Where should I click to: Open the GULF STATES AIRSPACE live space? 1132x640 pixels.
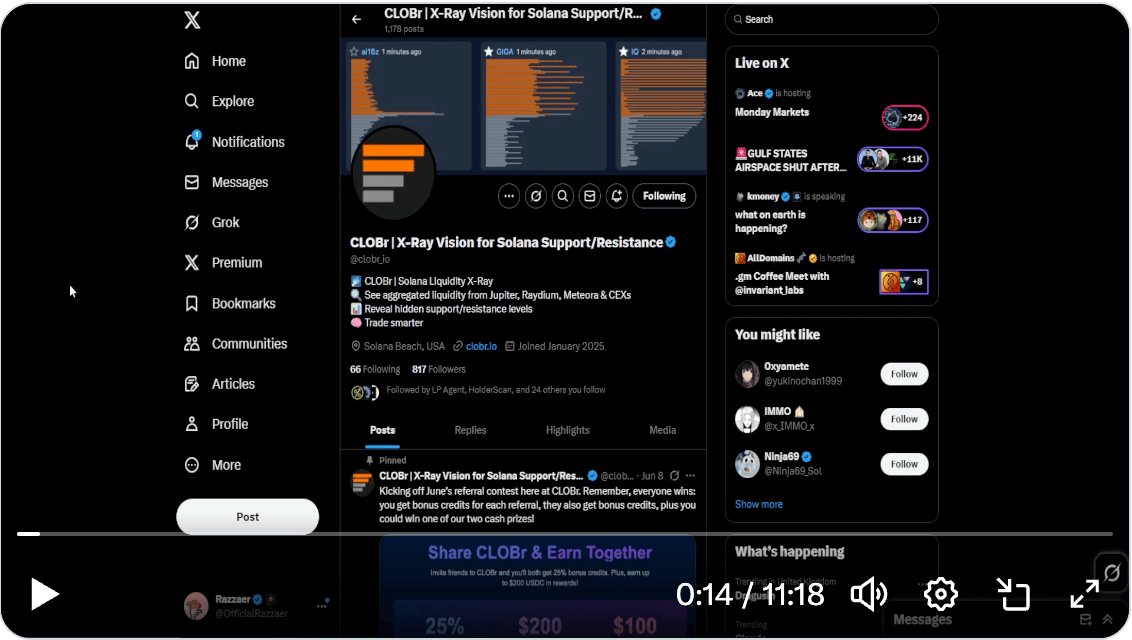point(892,159)
